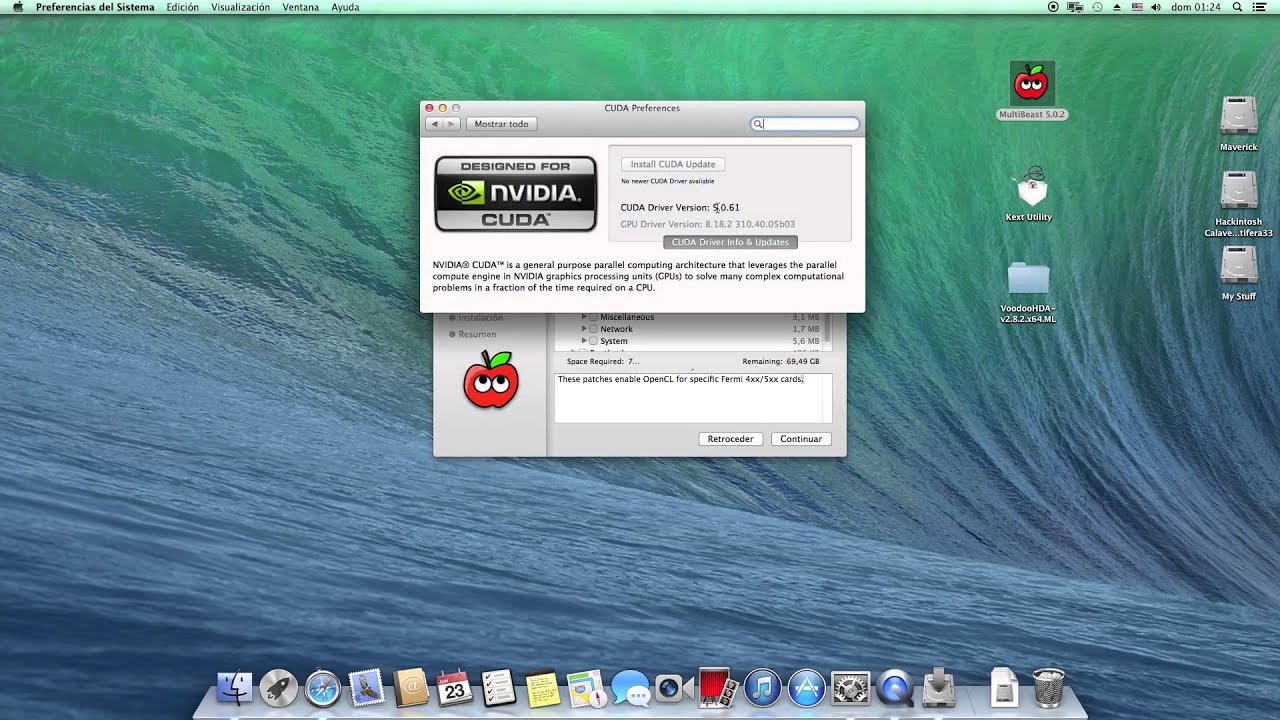This screenshot has height=720, width=1280.
Task: Open Kext Utility desktop icon
Action: tap(1030, 187)
